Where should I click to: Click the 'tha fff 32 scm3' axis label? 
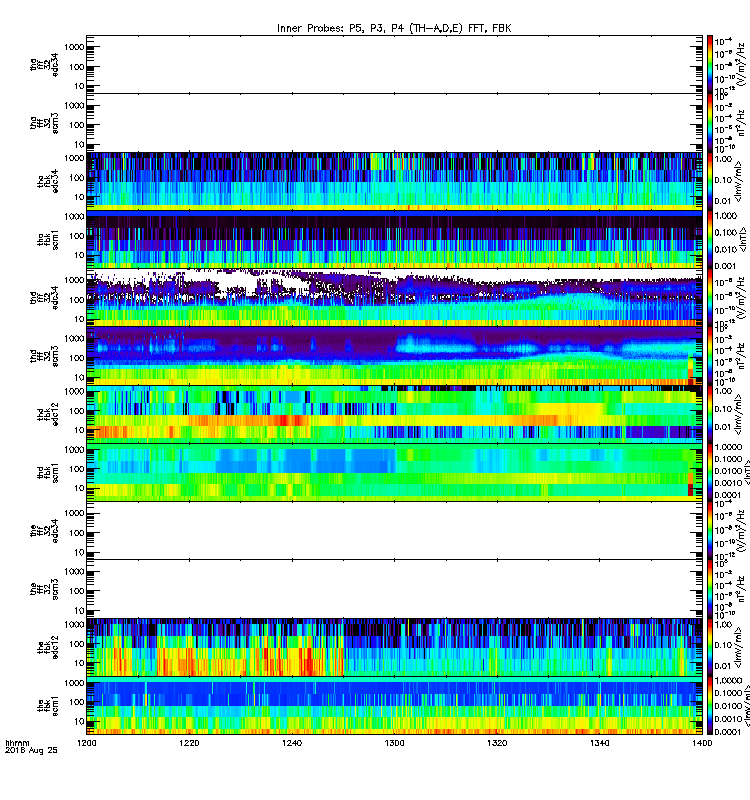pos(44,123)
